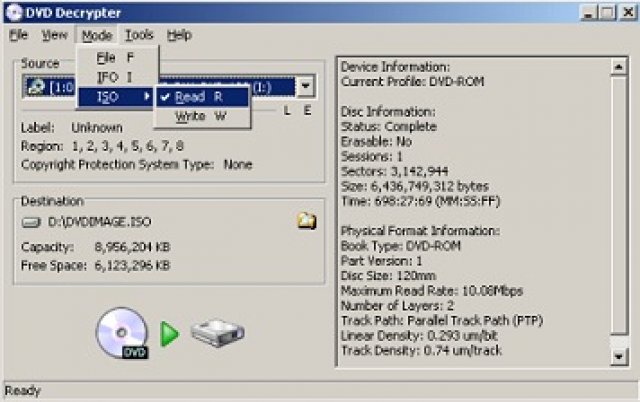Close the open Mode menu

coord(97,36)
